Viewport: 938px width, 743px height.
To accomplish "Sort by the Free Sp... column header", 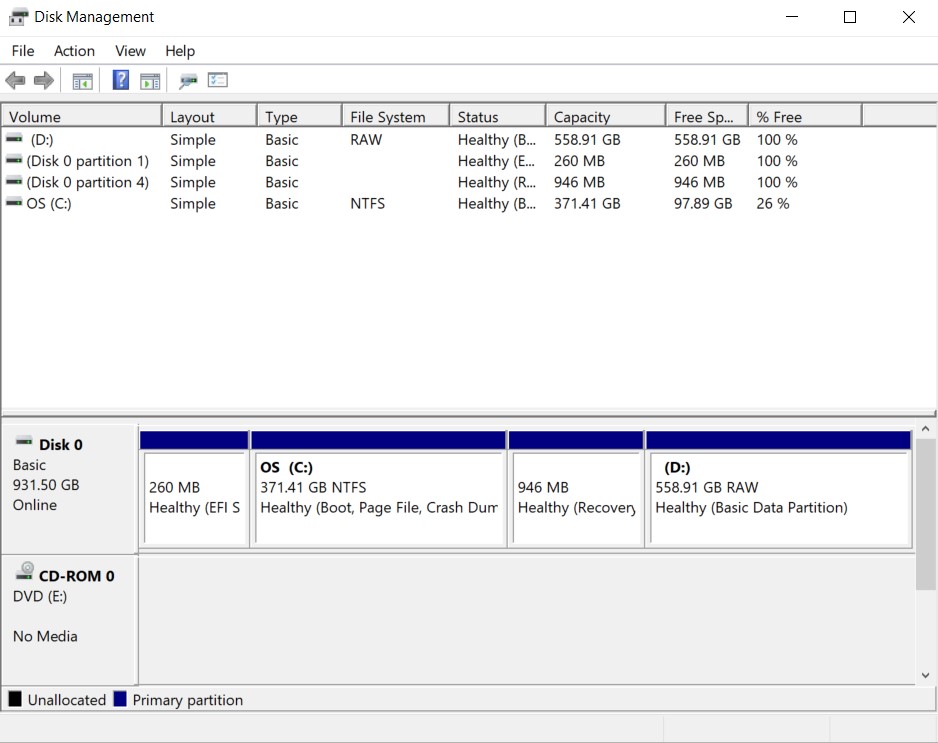I will [x=707, y=116].
